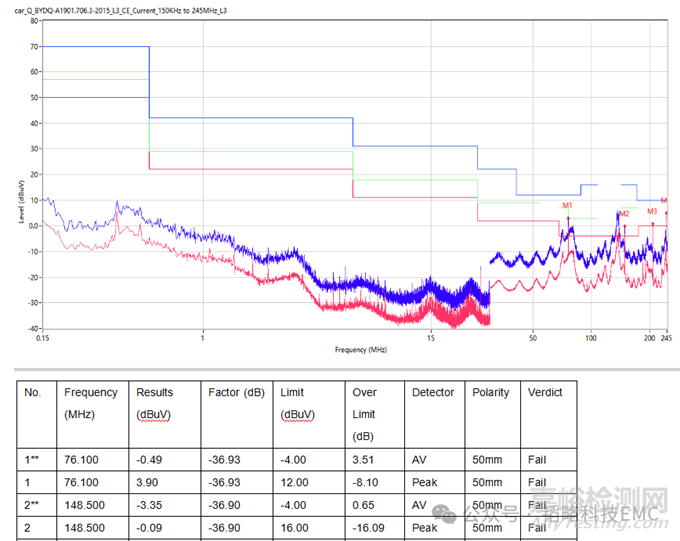
Task: Click the Verdict column header
Action: coord(546,393)
